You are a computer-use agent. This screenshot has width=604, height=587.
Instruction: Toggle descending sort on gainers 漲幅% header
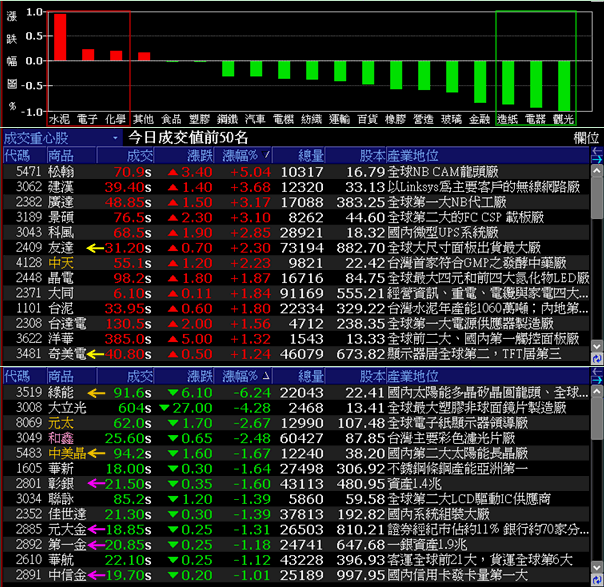(243, 156)
